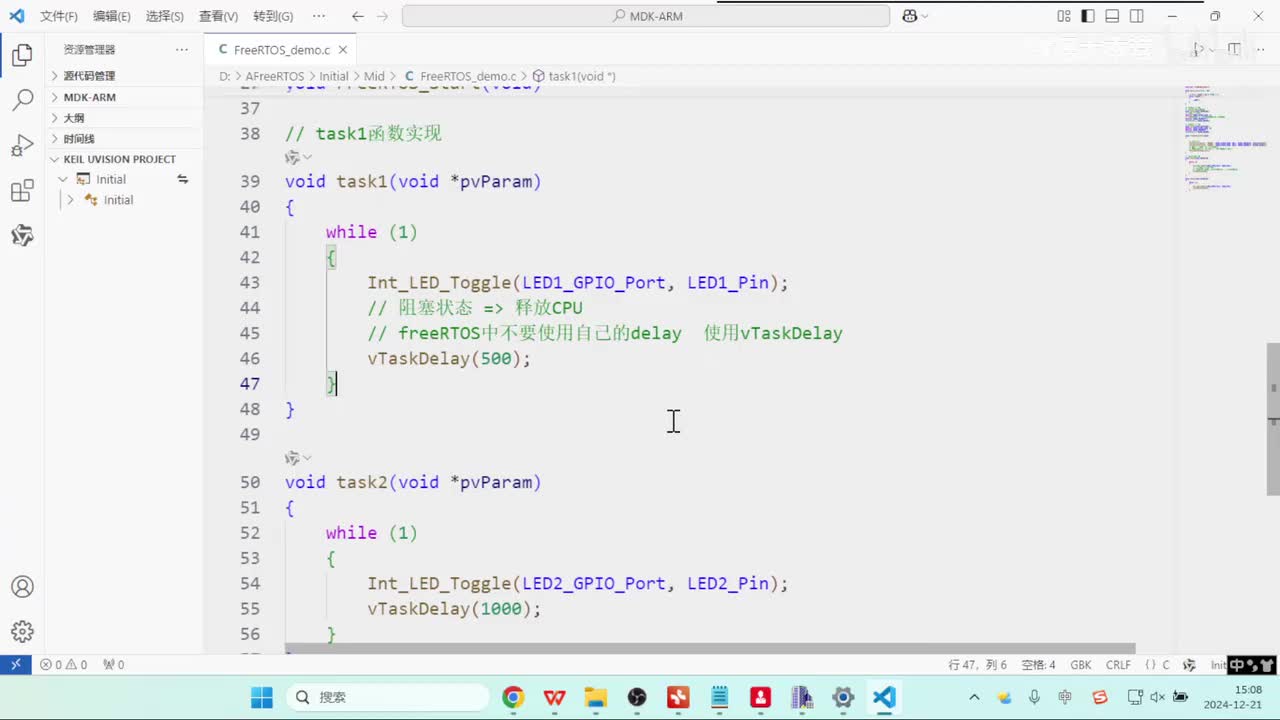Click the Windows taskbar search box
This screenshot has width=1280, height=720.
click(387, 697)
